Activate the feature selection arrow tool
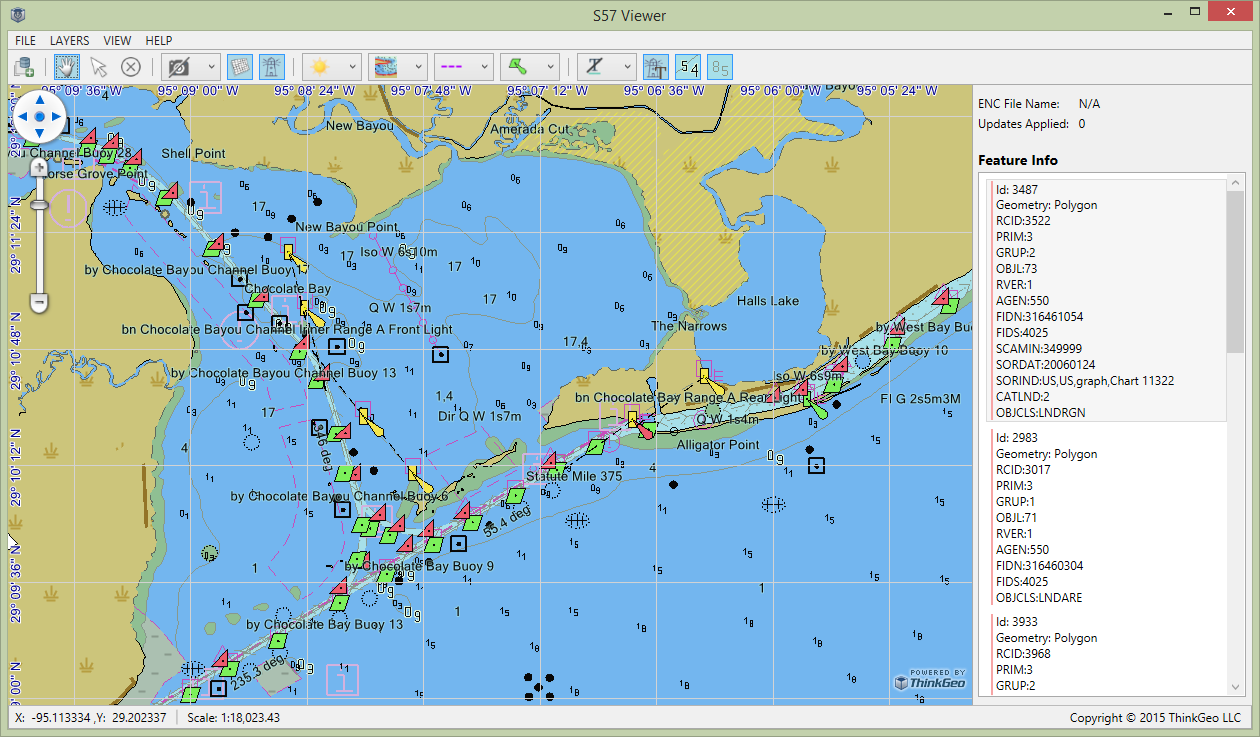Screen dimensions: 1260x737 [x=98, y=66]
